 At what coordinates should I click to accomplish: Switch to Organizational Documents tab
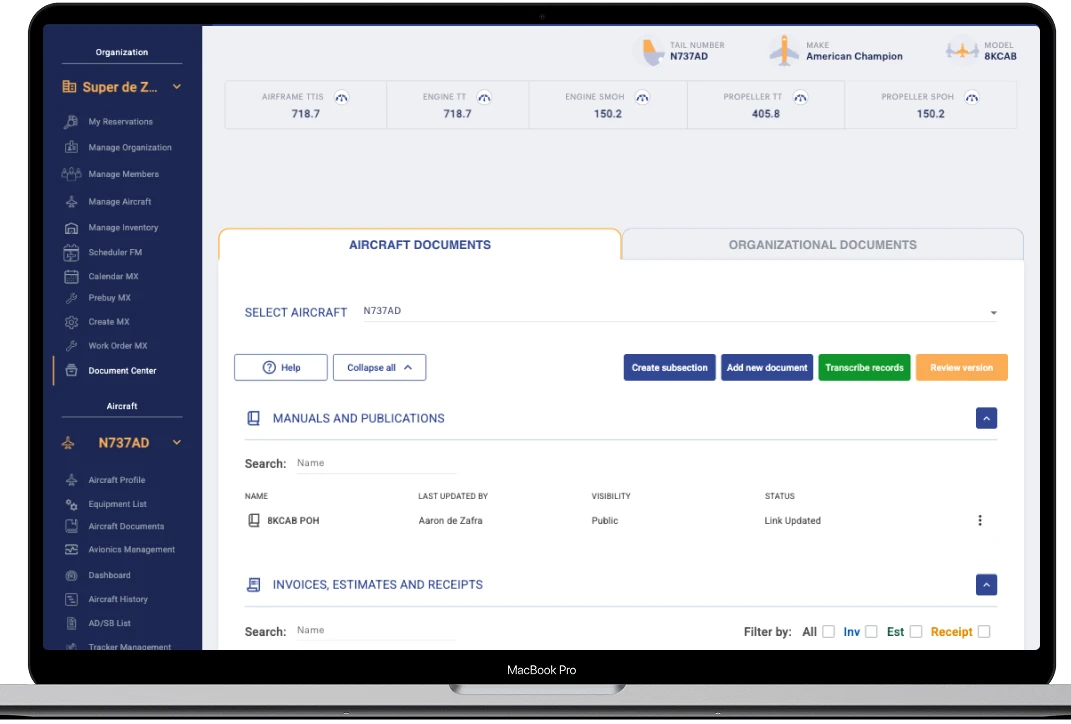click(x=822, y=245)
